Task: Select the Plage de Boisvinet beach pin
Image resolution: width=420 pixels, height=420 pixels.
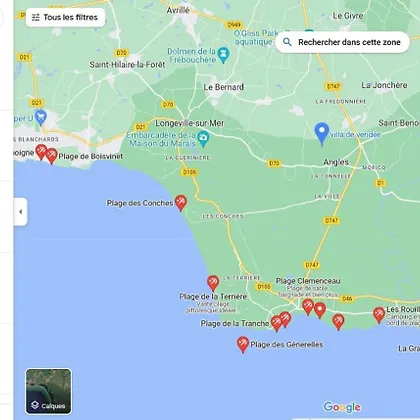Action: coord(52,156)
